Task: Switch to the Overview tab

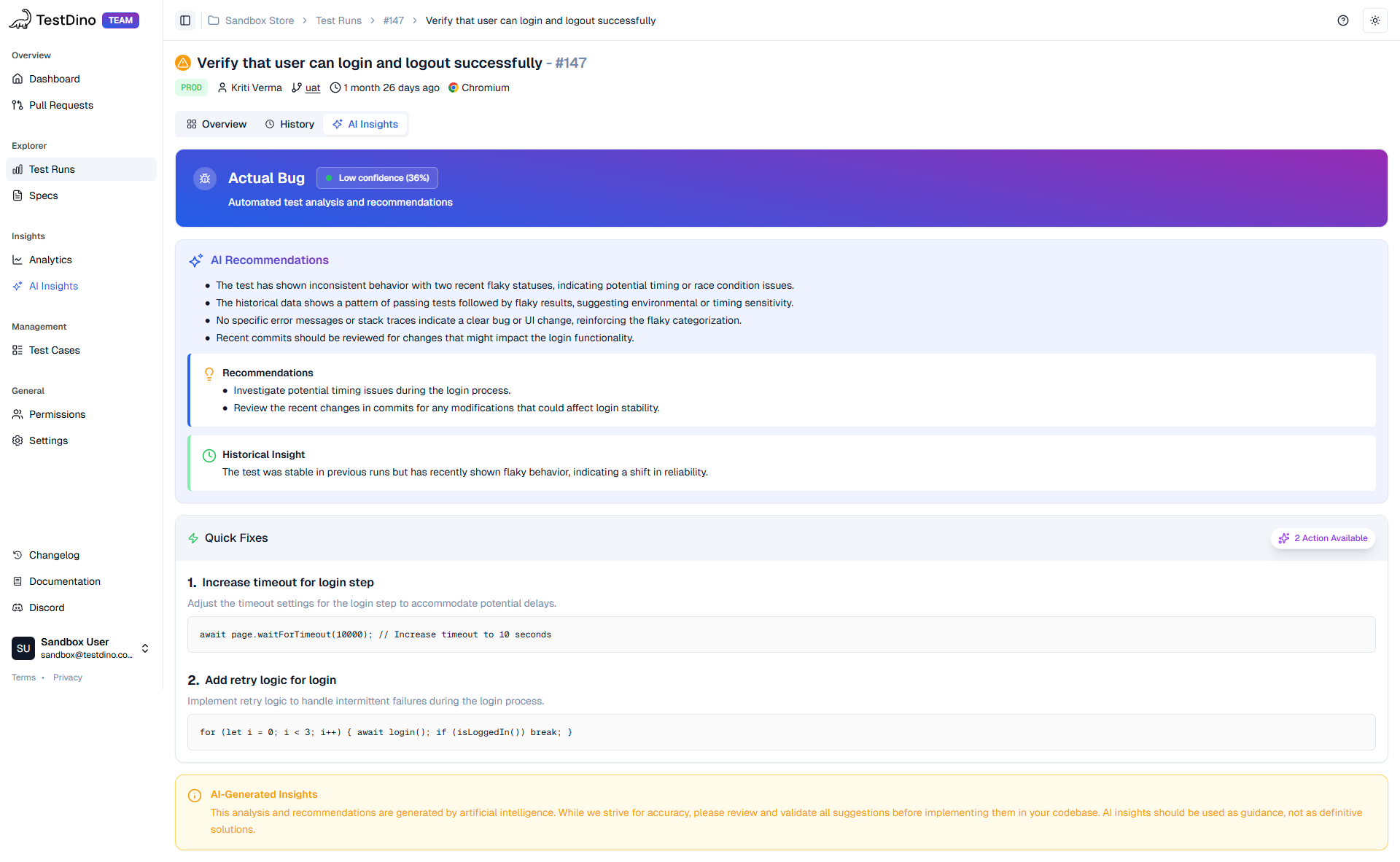Action: click(x=217, y=124)
